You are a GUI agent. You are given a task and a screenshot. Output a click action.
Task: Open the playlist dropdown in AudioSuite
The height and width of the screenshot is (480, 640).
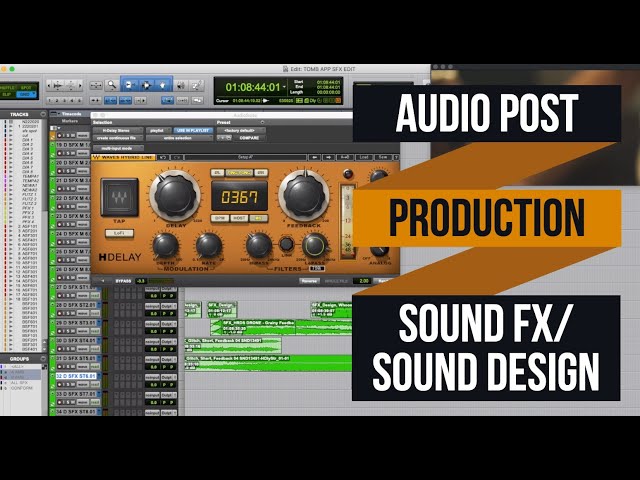click(158, 131)
